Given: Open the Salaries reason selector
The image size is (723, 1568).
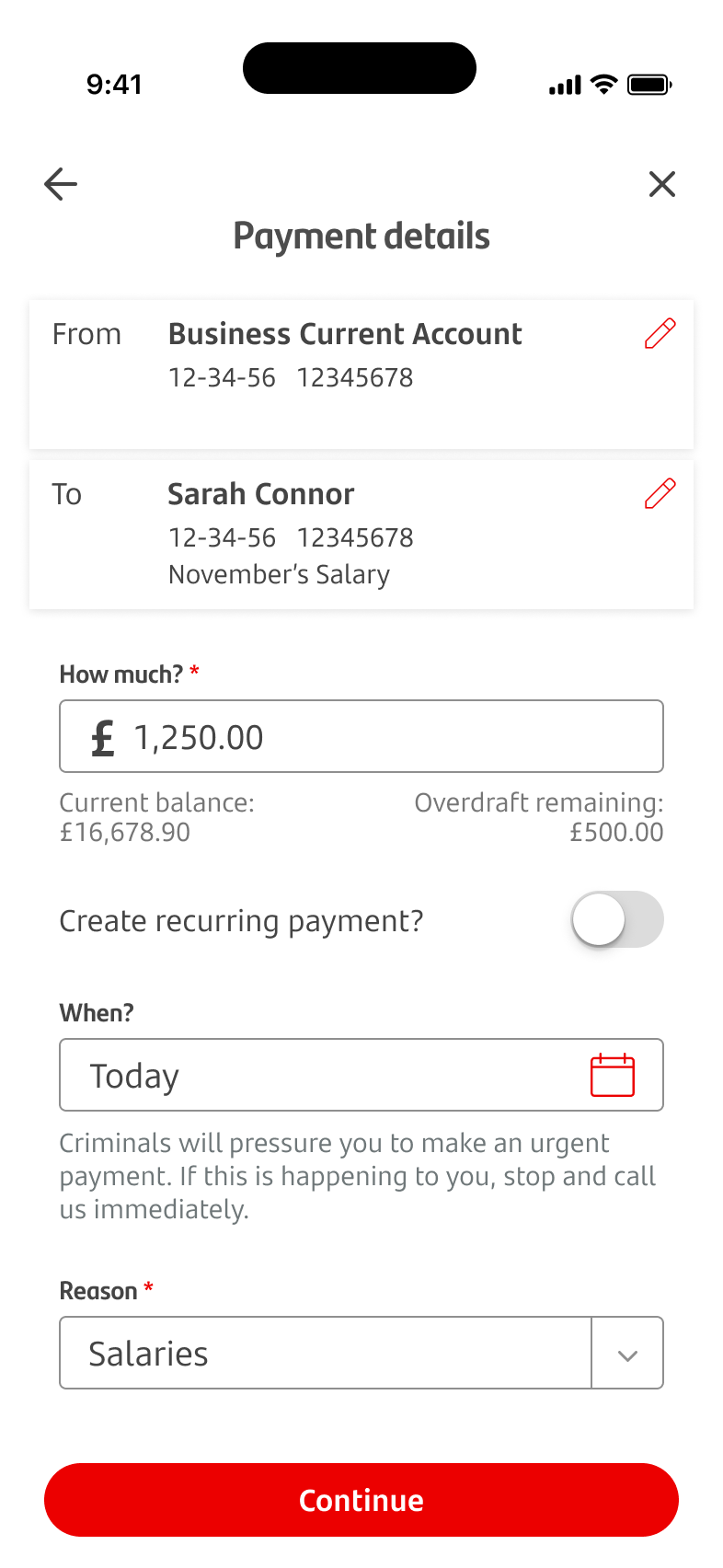Looking at the screenshot, I should coord(325,1354).
